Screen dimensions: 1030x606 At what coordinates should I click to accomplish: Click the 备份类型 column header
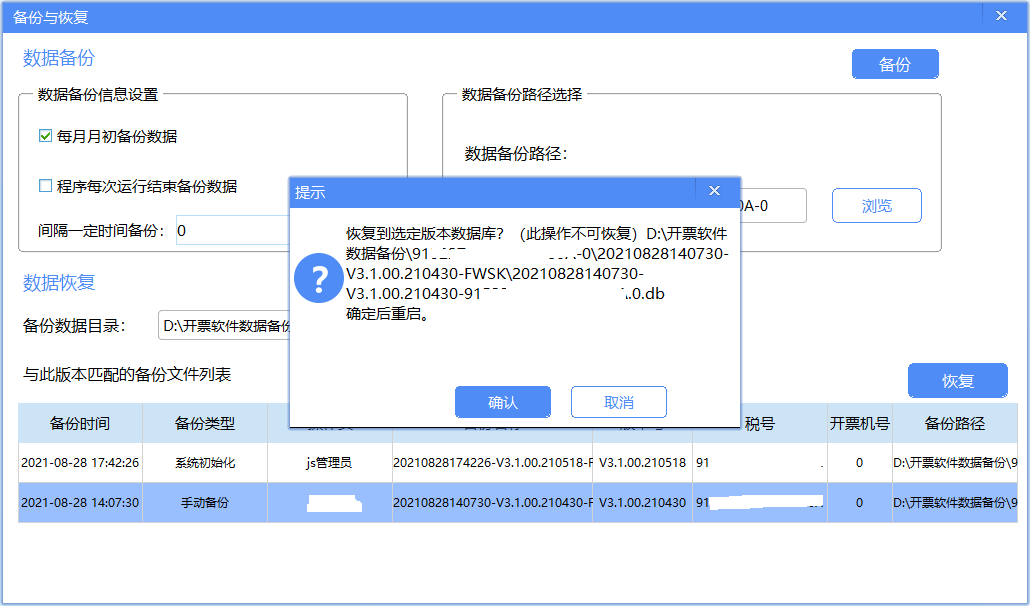pos(205,423)
